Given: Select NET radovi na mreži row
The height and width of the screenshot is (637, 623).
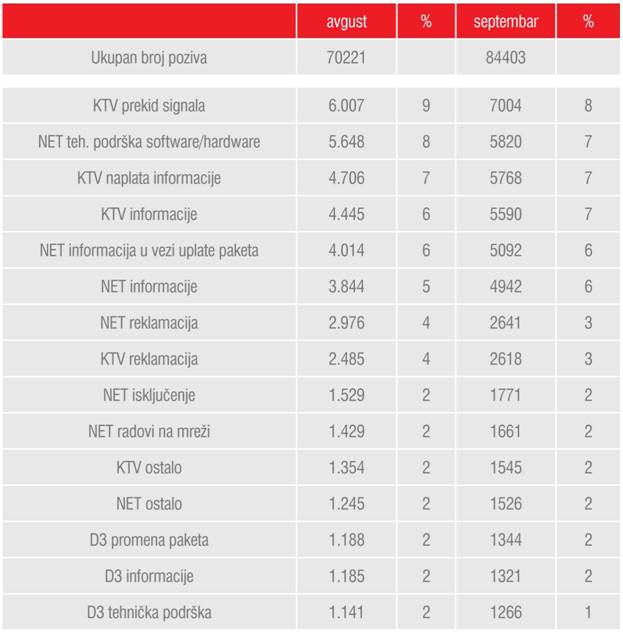Looking at the screenshot, I should (311, 431).
